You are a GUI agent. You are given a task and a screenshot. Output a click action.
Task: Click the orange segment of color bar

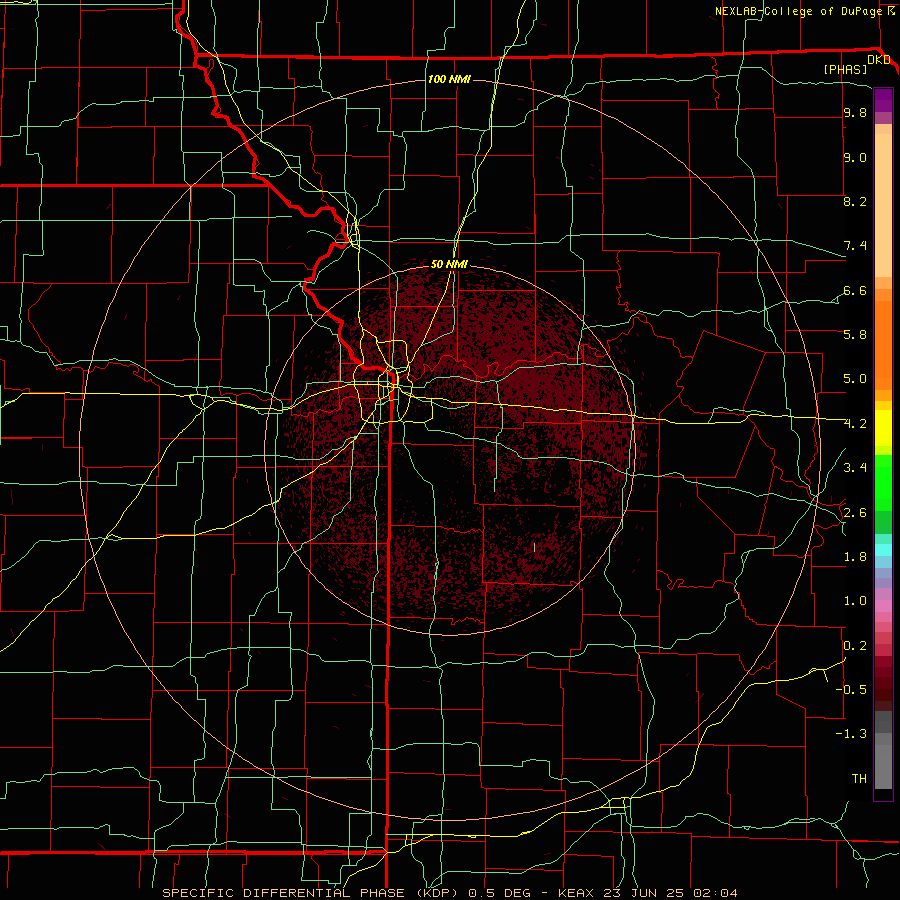tap(883, 344)
